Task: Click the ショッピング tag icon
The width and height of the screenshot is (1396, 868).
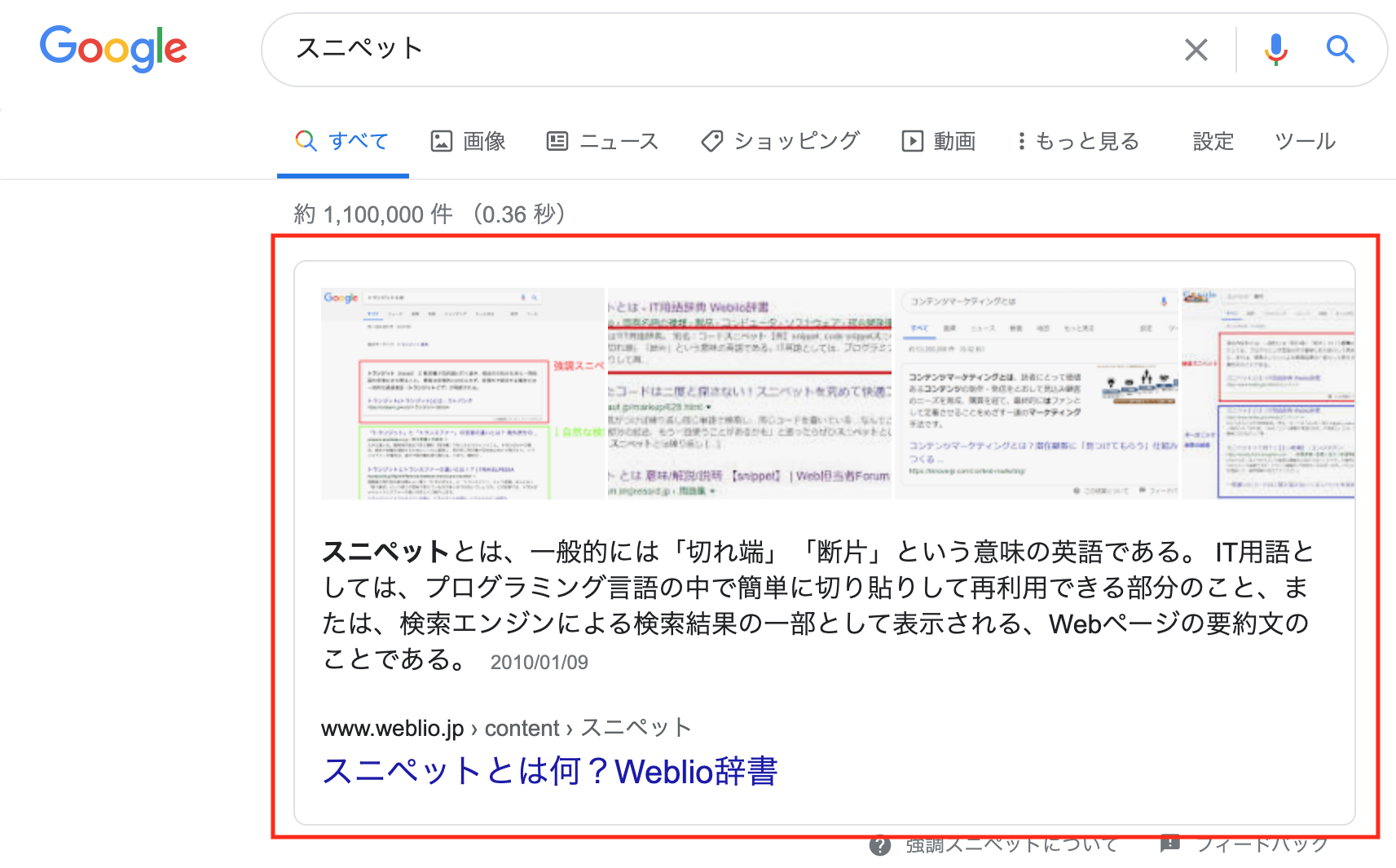Action: tap(711, 141)
